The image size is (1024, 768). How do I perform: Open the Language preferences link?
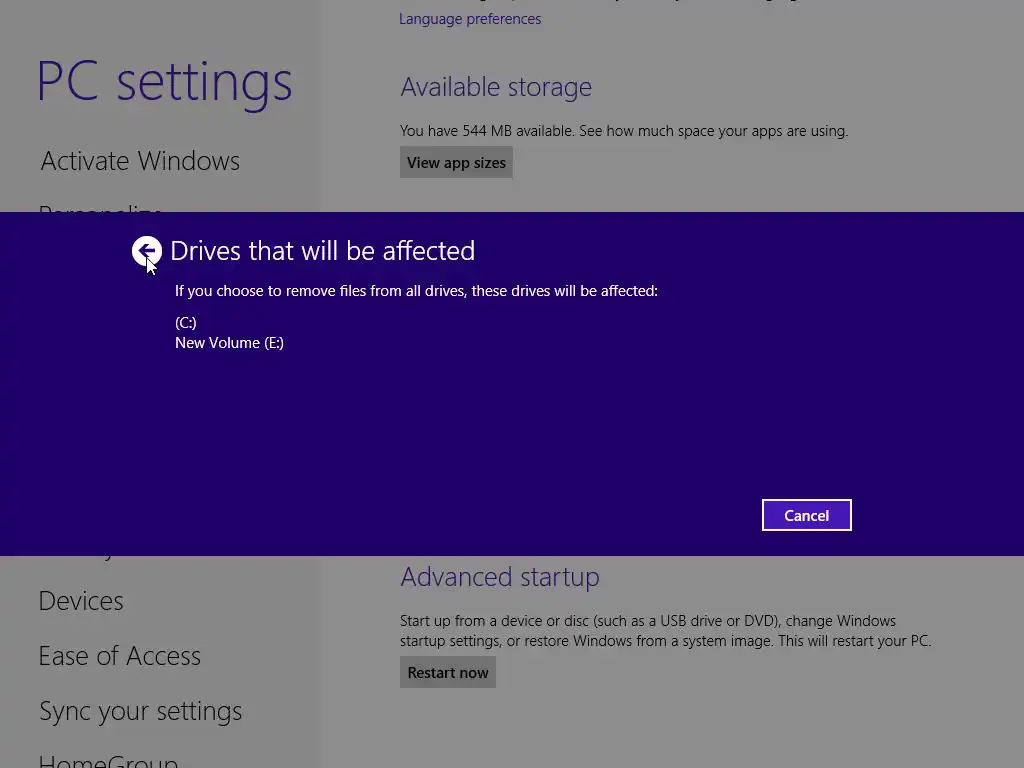coord(470,19)
